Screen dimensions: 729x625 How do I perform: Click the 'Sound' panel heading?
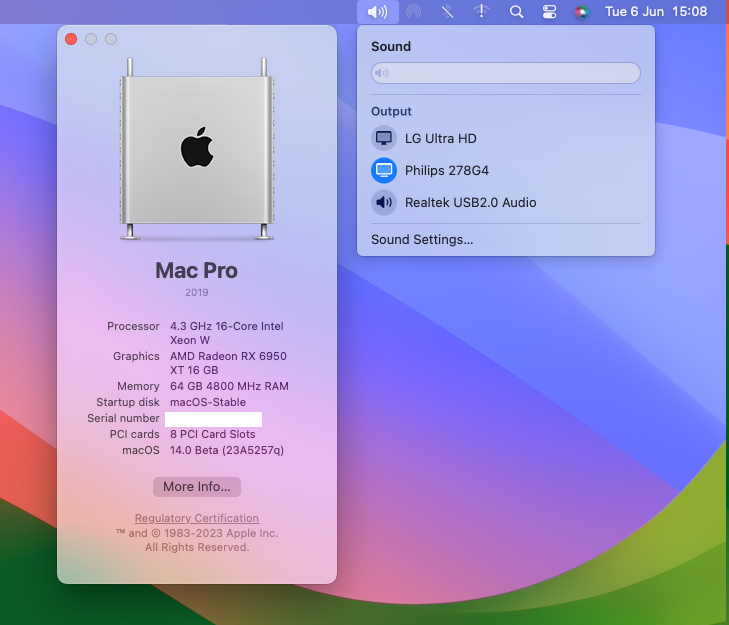[x=391, y=47]
